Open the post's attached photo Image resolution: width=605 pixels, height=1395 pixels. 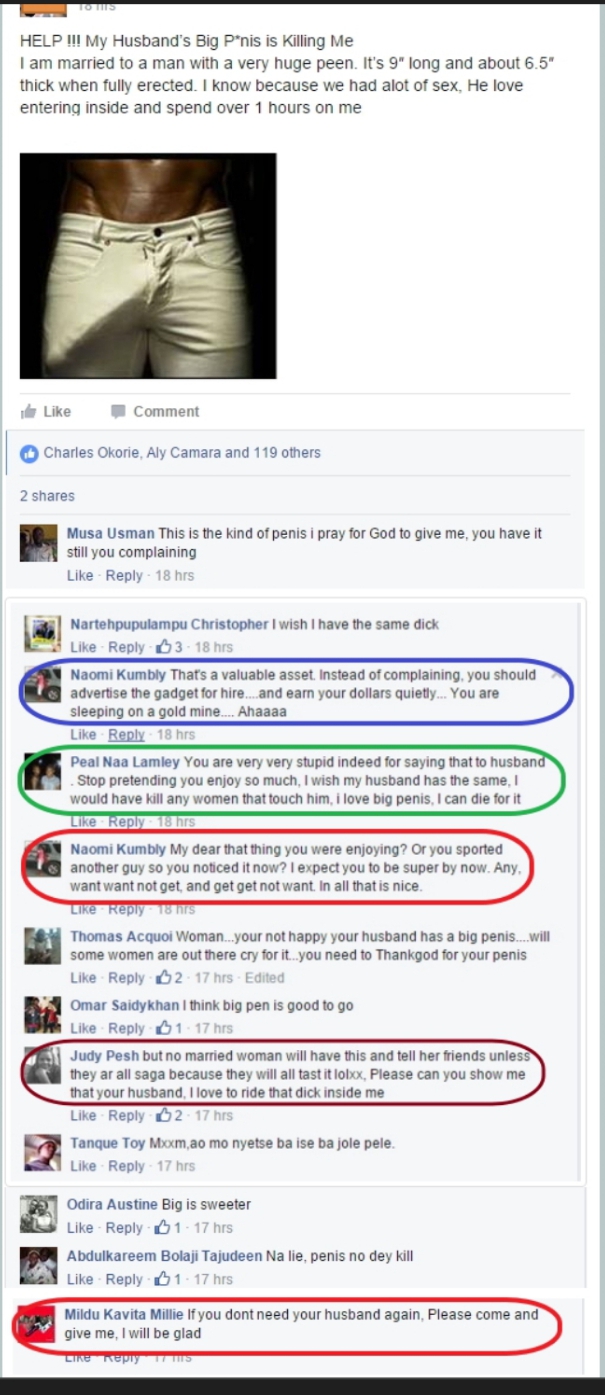(148, 266)
